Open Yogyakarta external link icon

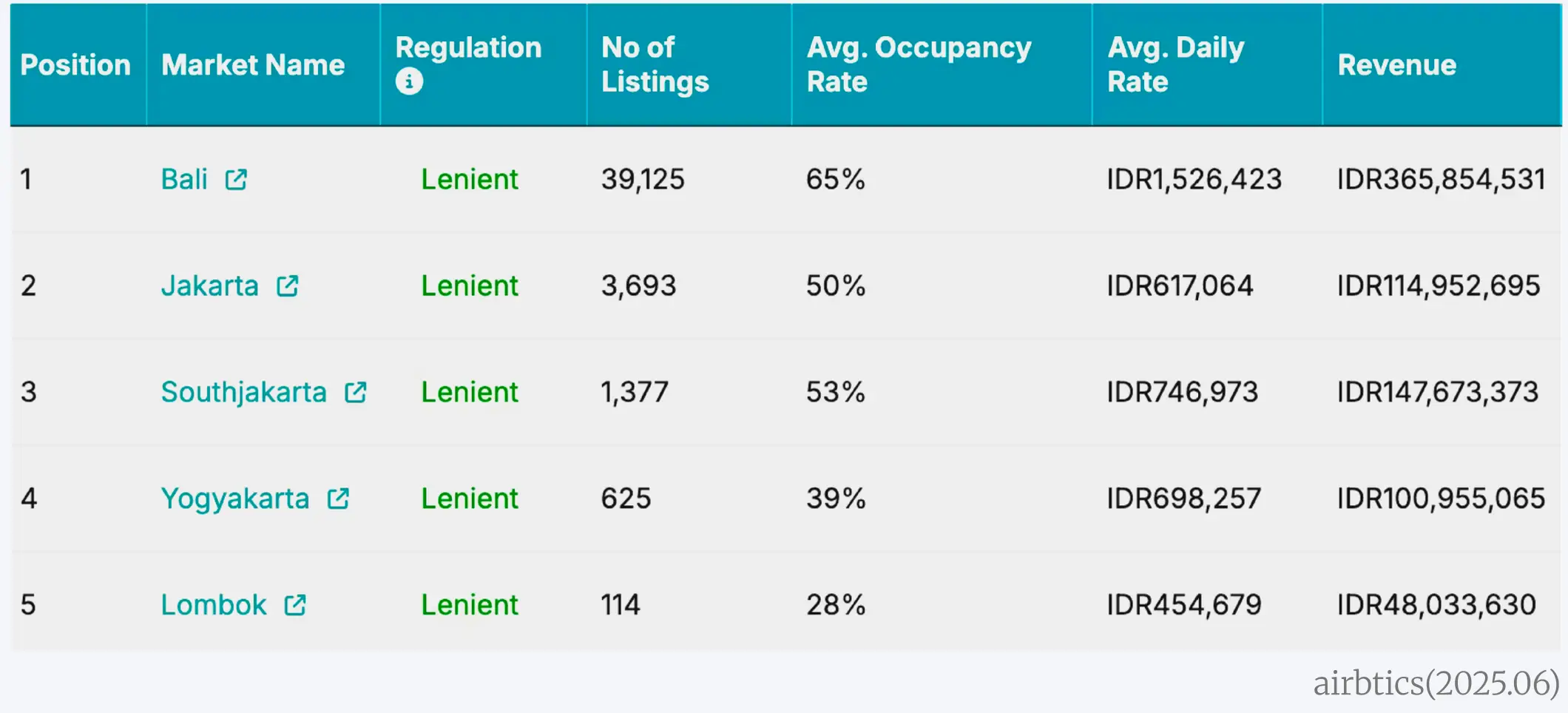pos(339,499)
